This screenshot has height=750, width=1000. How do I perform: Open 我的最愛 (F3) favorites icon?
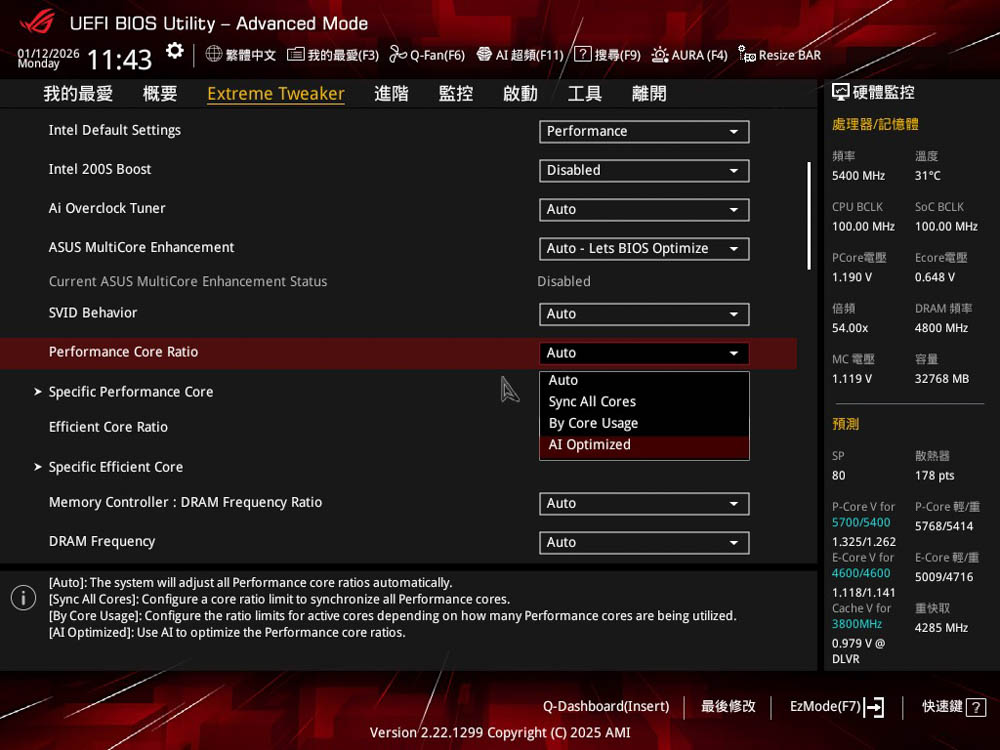tap(296, 55)
